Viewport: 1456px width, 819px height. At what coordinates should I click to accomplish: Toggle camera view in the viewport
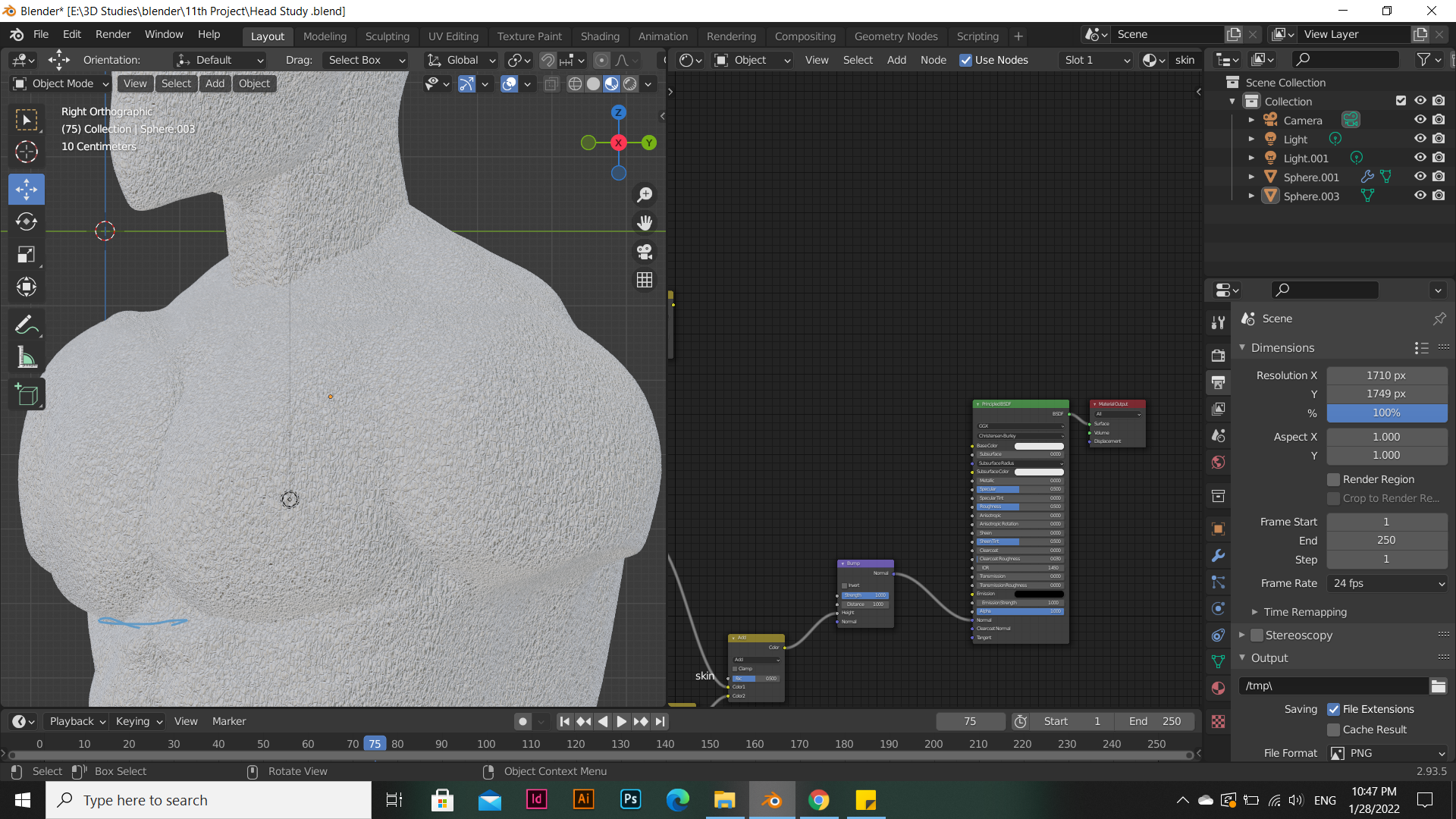coord(645,252)
